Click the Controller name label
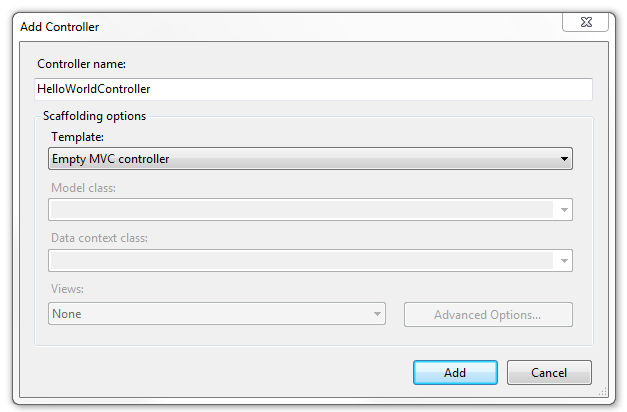Image resolution: width=627 pixels, height=412 pixels. tap(81, 65)
